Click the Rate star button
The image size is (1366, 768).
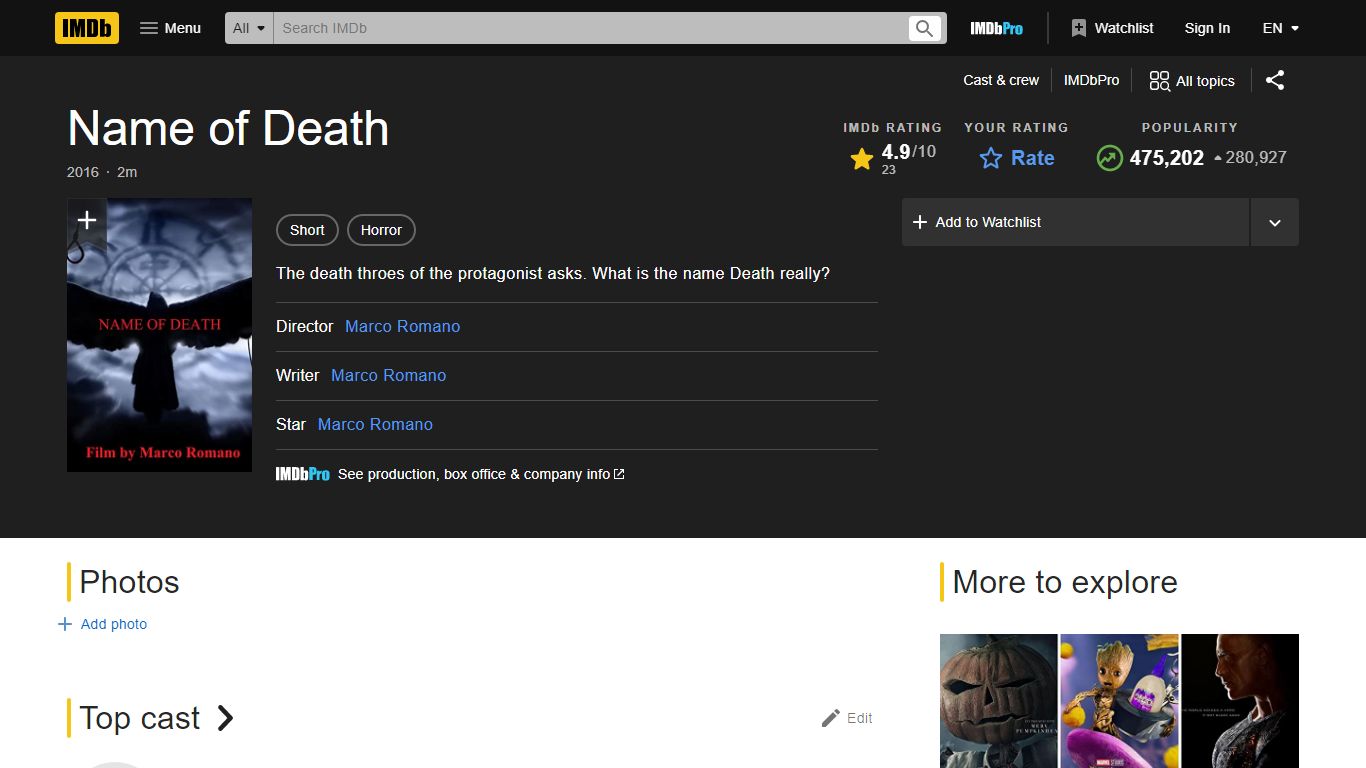(x=1016, y=158)
